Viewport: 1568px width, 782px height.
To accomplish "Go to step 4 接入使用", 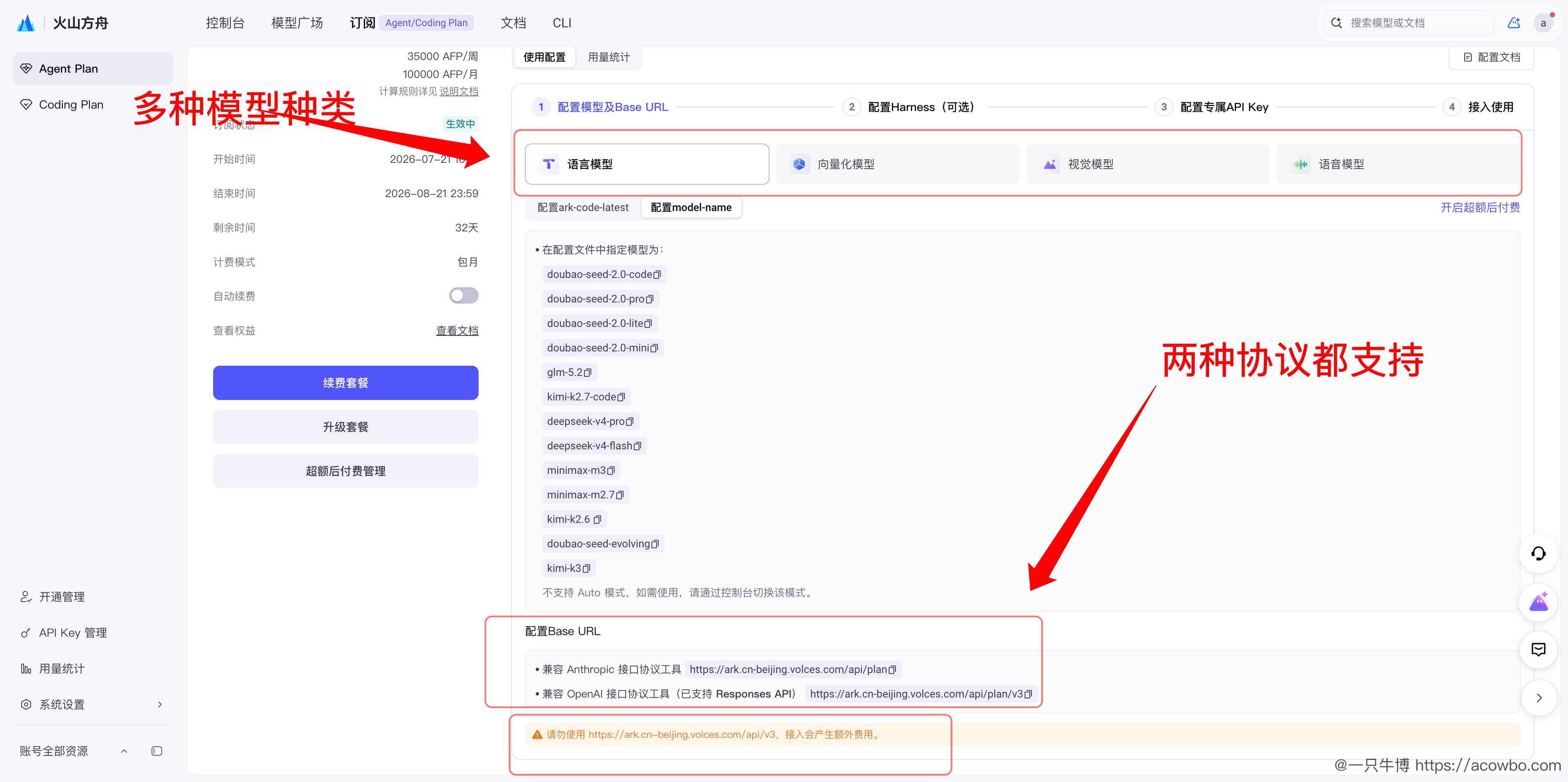I will coord(1479,107).
